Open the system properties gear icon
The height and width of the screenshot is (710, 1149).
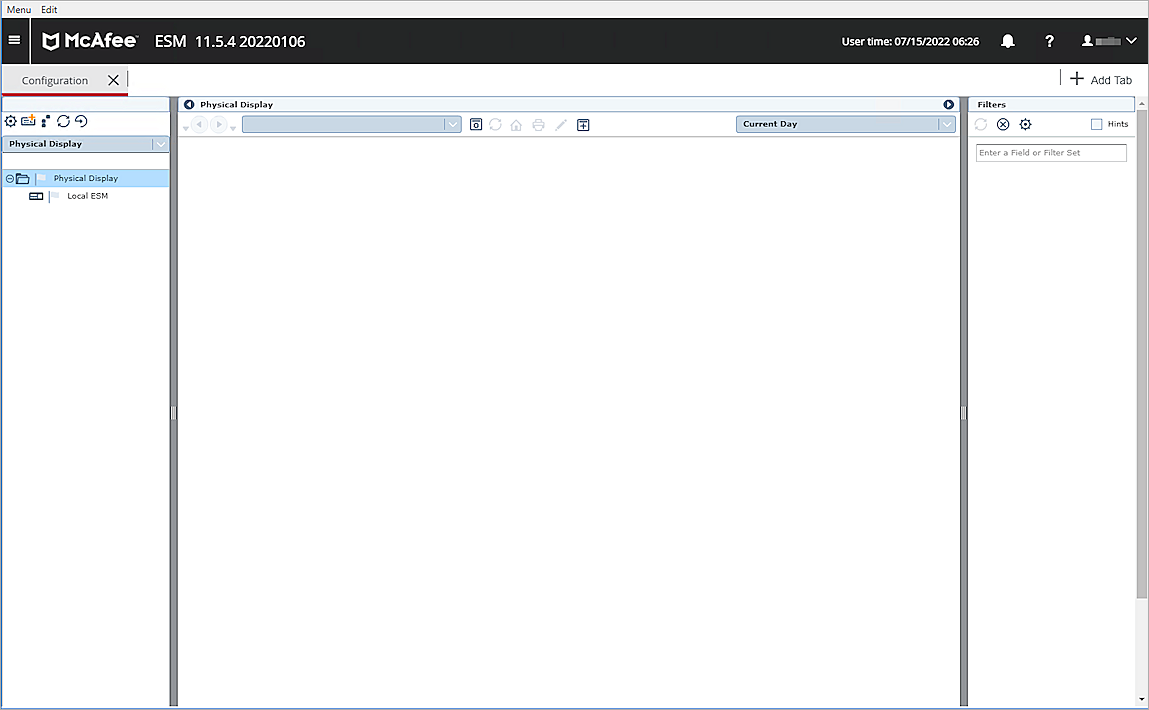click(10, 121)
